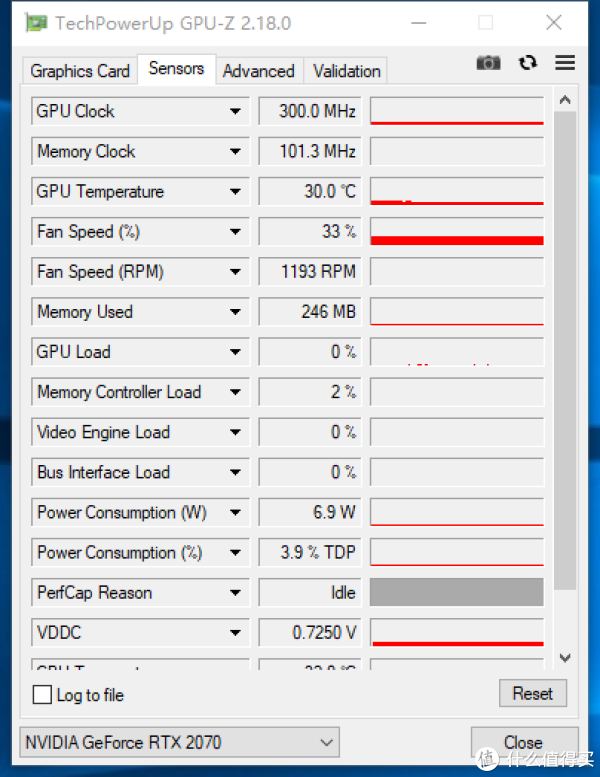
Task: Open the hamburger settings menu
Action: [x=565, y=63]
